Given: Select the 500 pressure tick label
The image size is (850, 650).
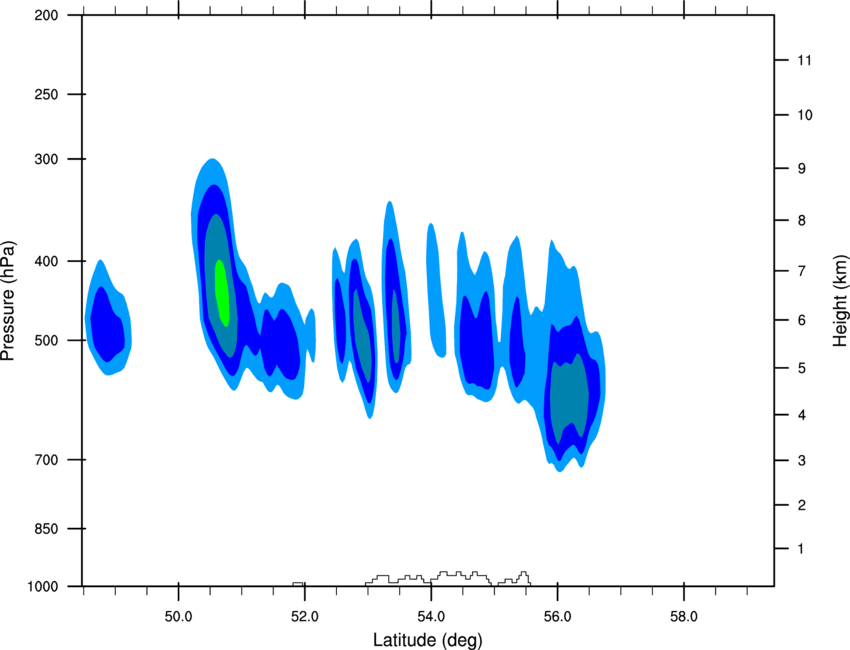Looking at the screenshot, I should (x=46, y=340).
